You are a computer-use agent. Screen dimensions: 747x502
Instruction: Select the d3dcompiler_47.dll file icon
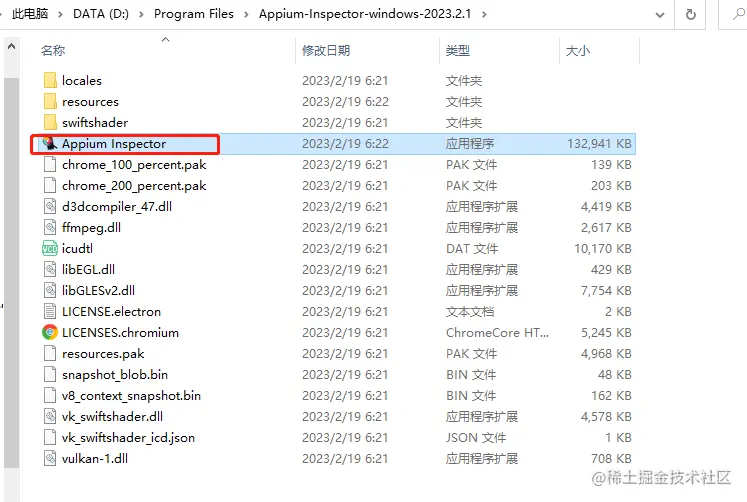[50, 206]
